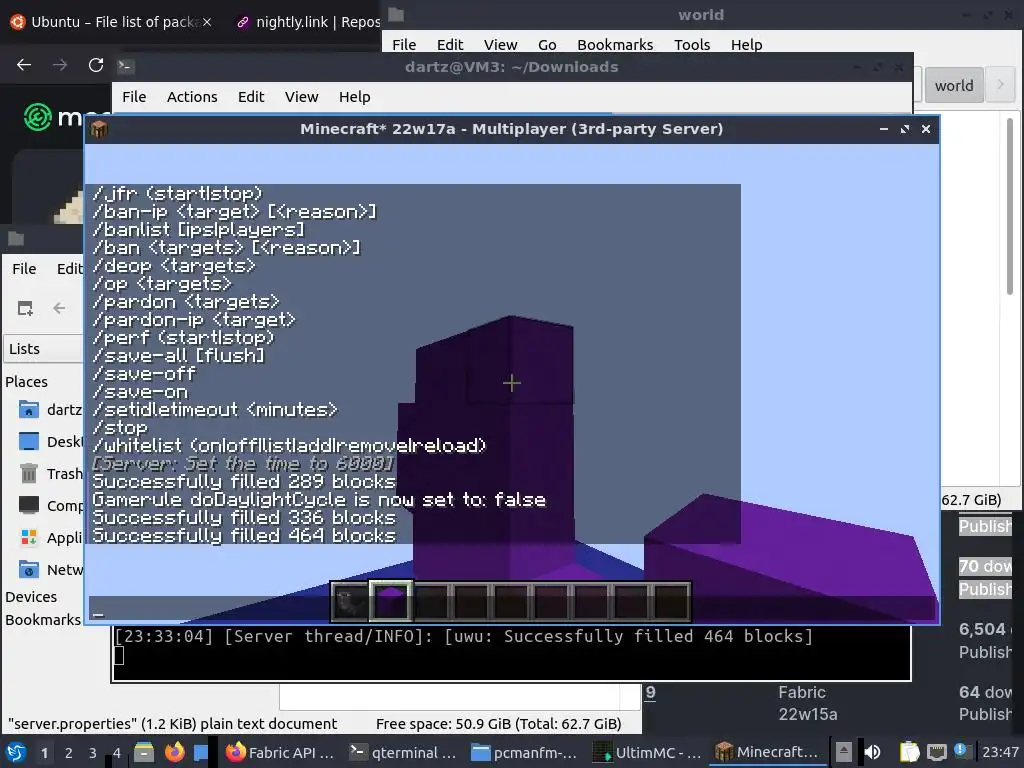1024x768 pixels.
Task: Launch Firefox from the taskbar quick-launch icon
Action: point(174,752)
